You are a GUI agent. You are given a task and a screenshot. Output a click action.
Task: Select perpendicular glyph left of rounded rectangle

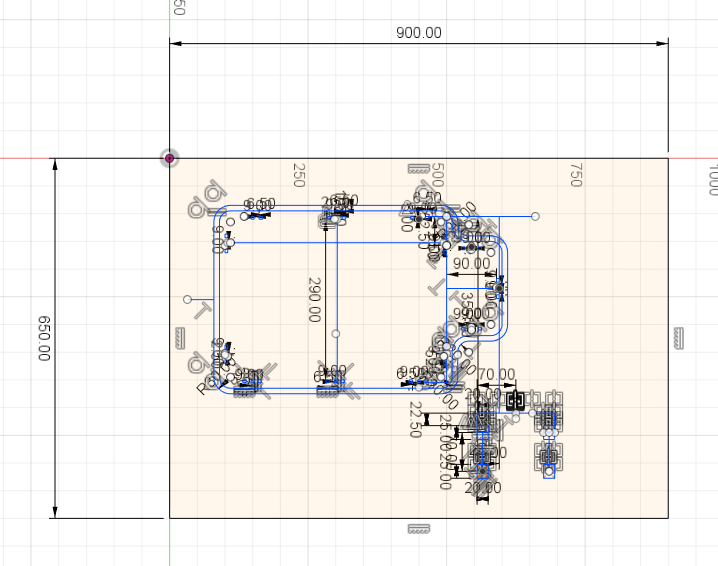(x=202, y=310)
